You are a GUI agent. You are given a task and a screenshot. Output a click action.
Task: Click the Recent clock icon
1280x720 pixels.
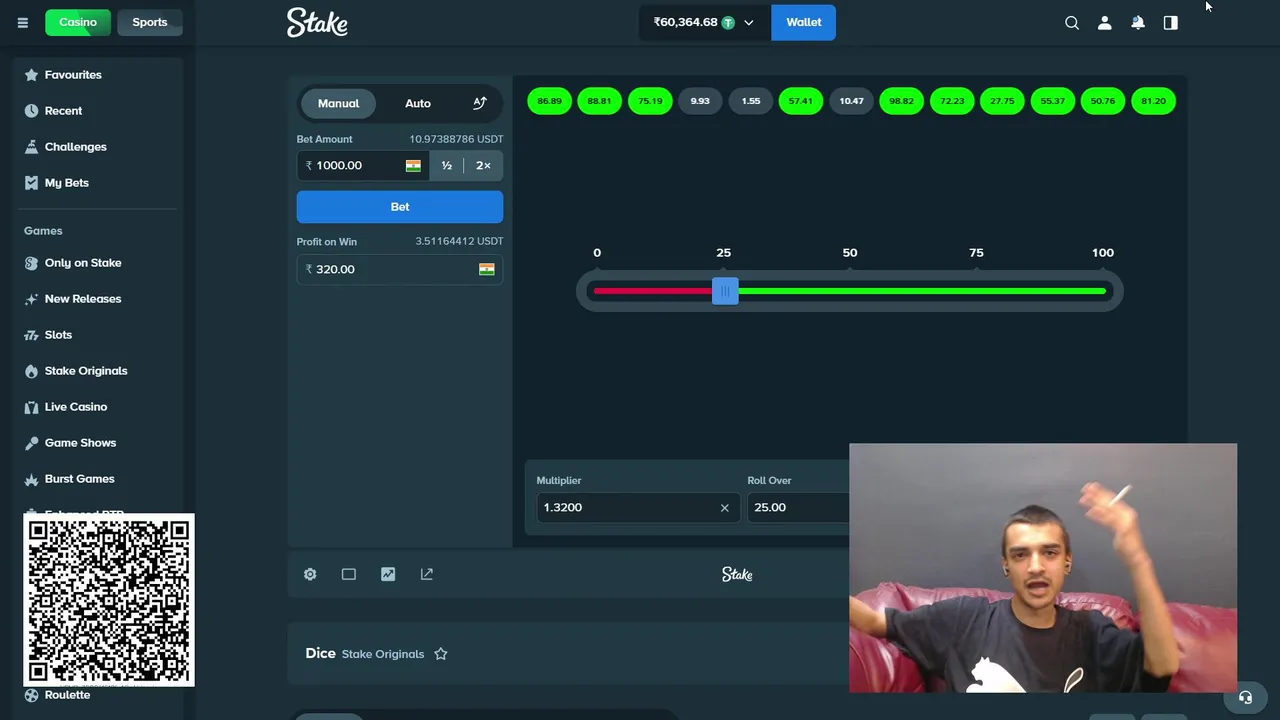pos(31,111)
